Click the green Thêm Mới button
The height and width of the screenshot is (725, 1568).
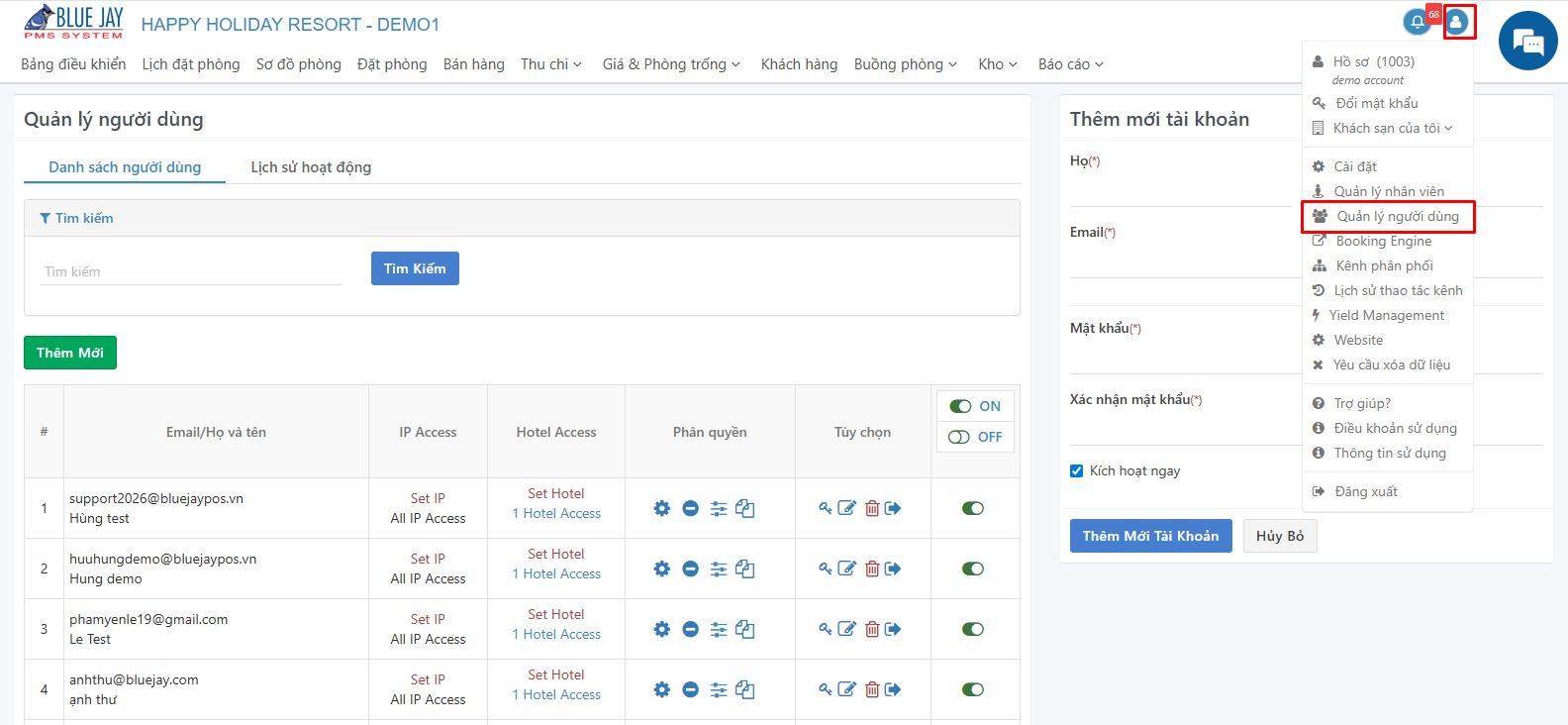click(x=70, y=353)
